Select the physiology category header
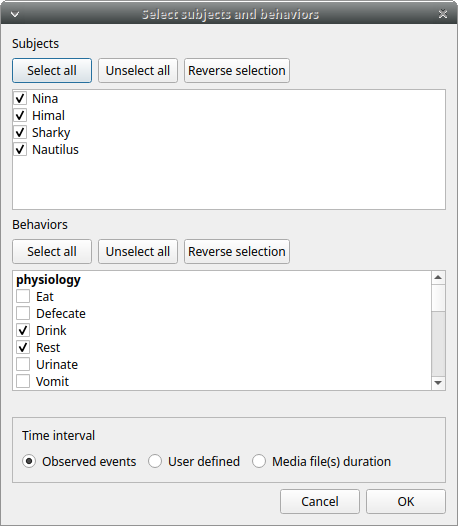Image resolution: width=458 pixels, height=526 pixels. pos(48,280)
